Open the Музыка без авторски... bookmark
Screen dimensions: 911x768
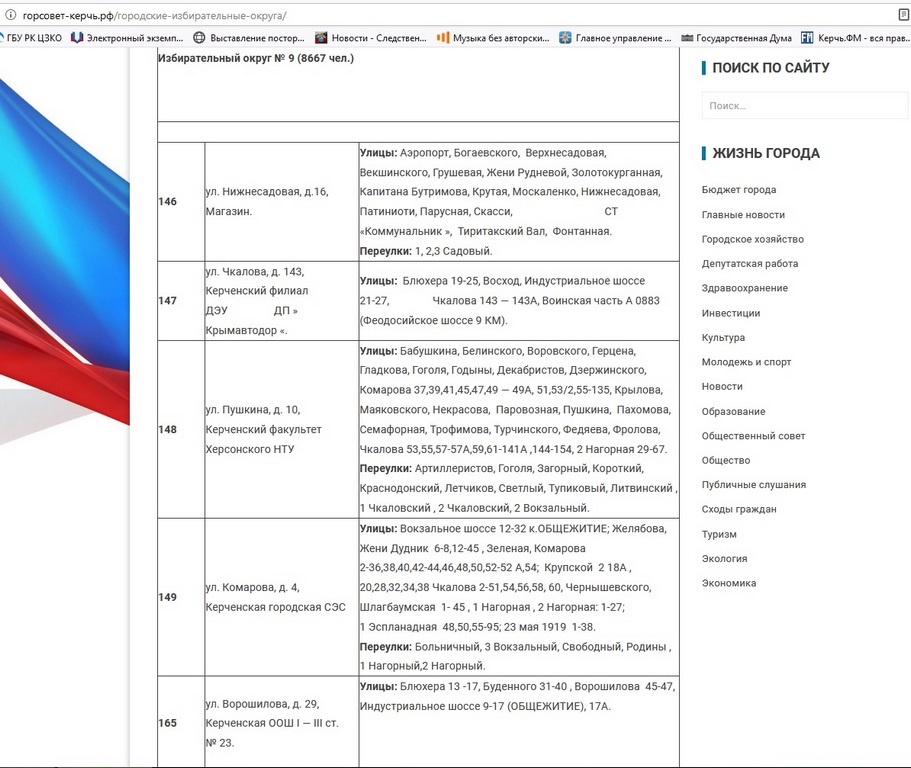[x=492, y=38]
